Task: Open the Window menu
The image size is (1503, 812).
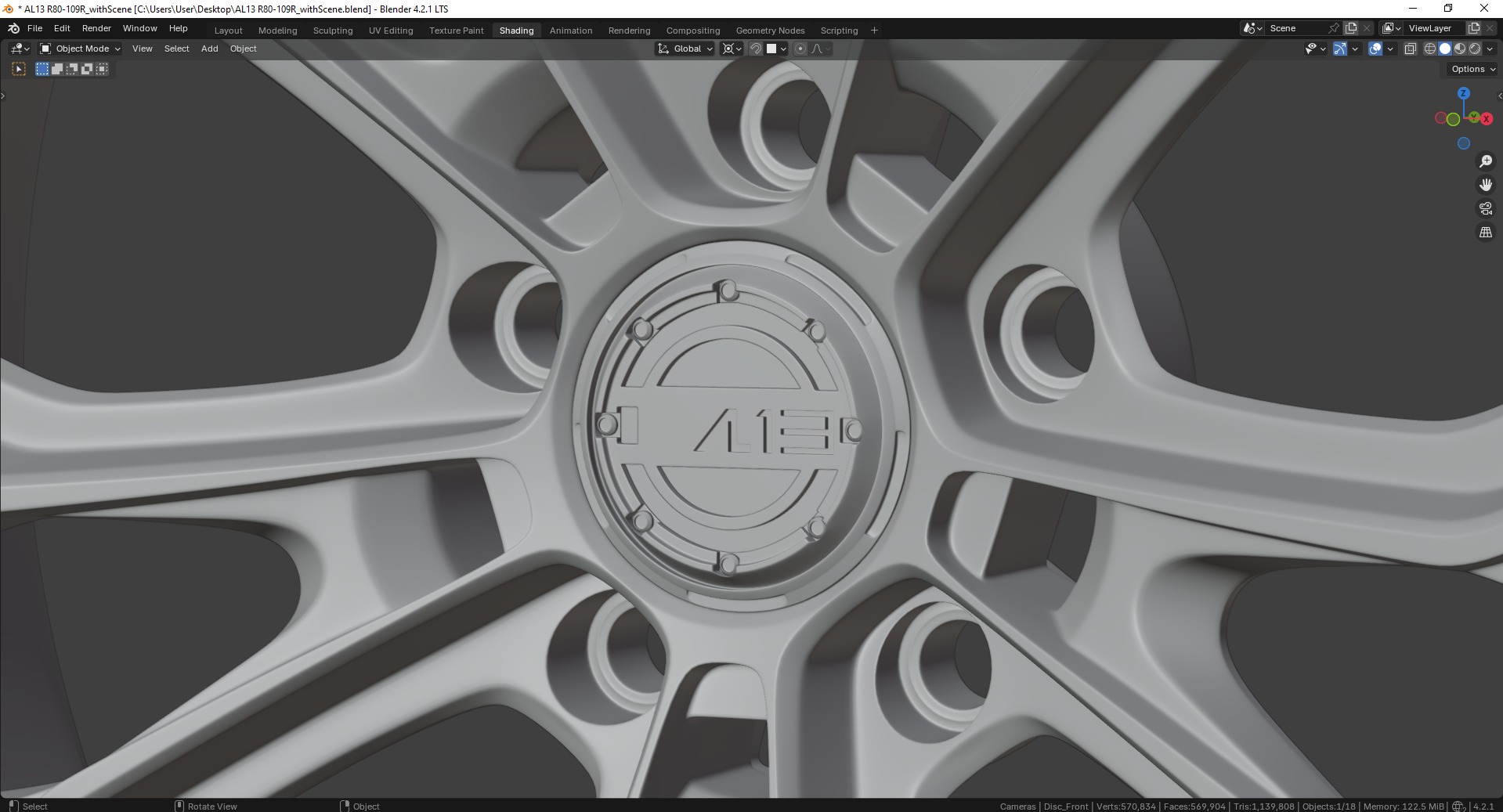Action: [139, 28]
